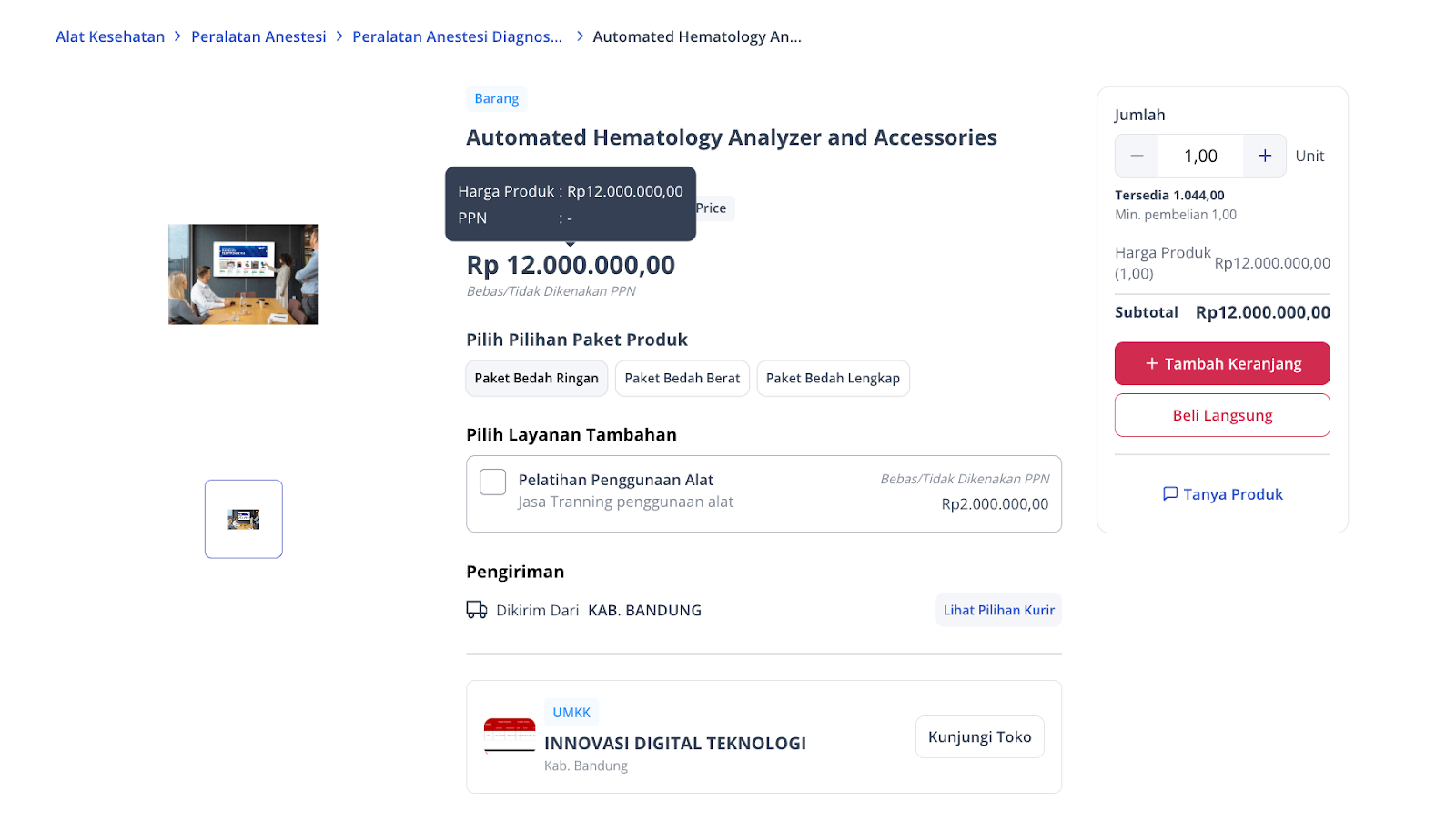Click the Kunjungi Toko button

click(979, 736)
